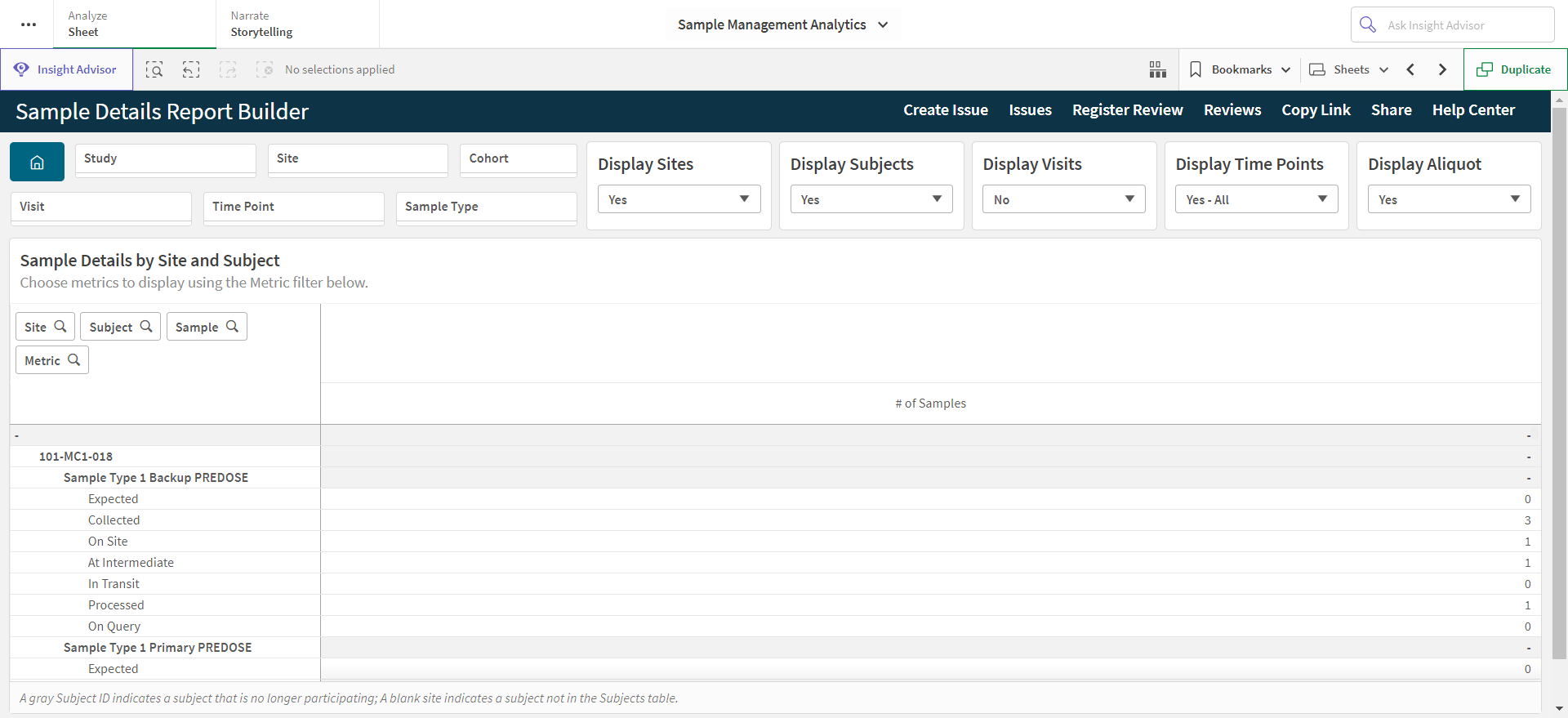Expand Display Time Points dropdown
The image size is (1568, 718).
[x=1257, y=199]
